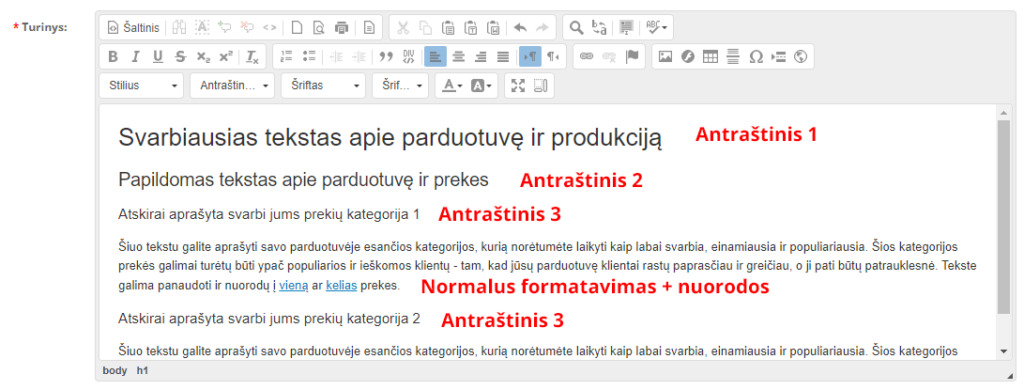Open the Preview page icon
Image resolution: width=1024 pixels, height=390 pixels.
[x=318, y=27]
